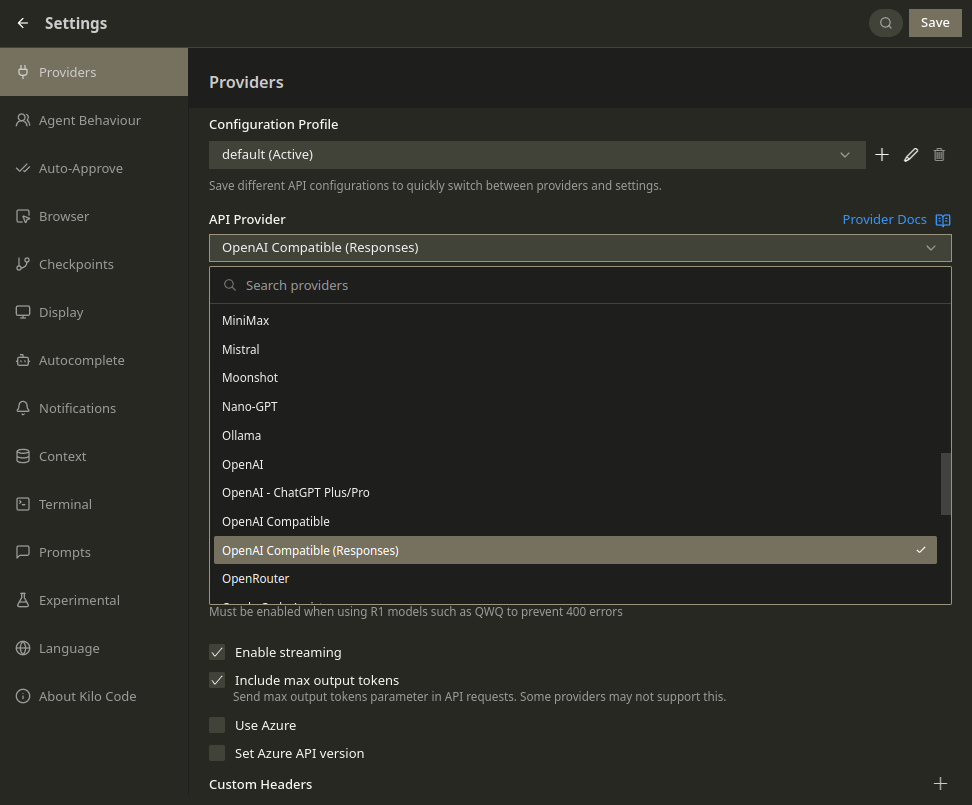The width and height of the screenshot is (972, 805).
Task: Select the Prompts chat bubble icon
Action: 23,552
